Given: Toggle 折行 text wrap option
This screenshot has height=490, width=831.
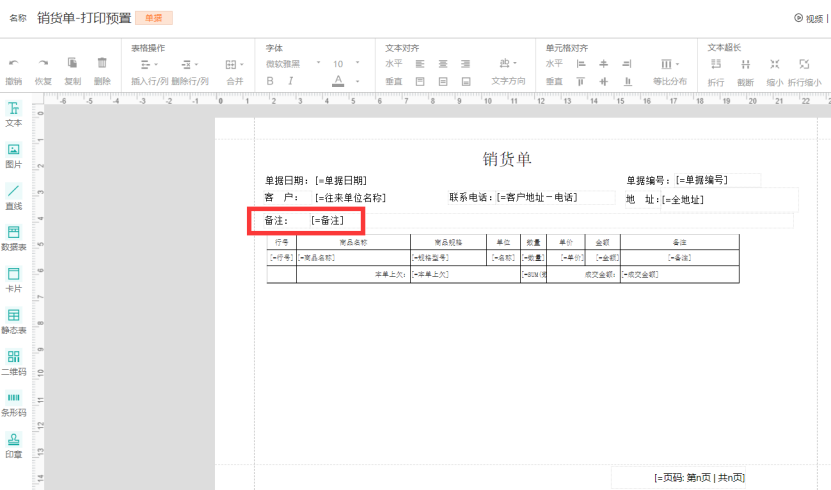Looking at the screenshot, I should (x=716, y=72).
